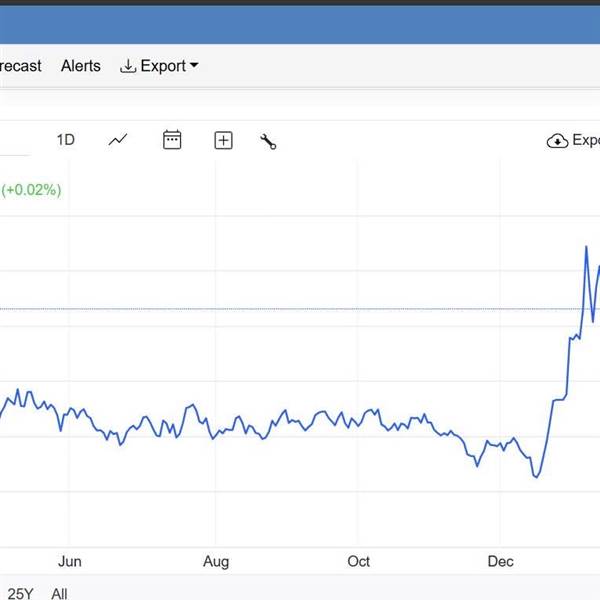Click the green +0.02% change value

pyautogui.click(x=32, y=189)
